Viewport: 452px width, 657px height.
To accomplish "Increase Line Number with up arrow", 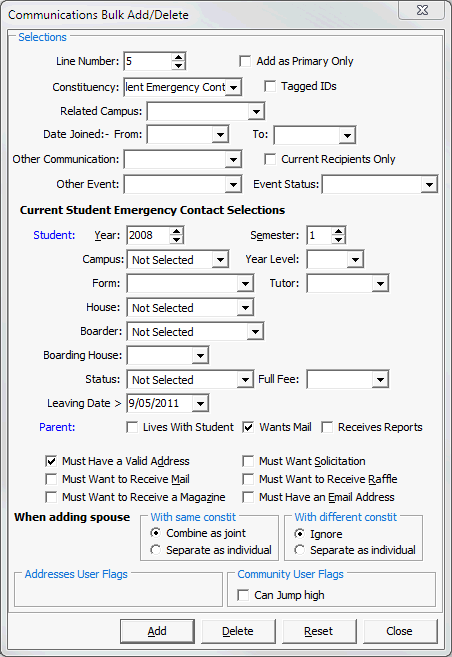I will tap(178, 57).
